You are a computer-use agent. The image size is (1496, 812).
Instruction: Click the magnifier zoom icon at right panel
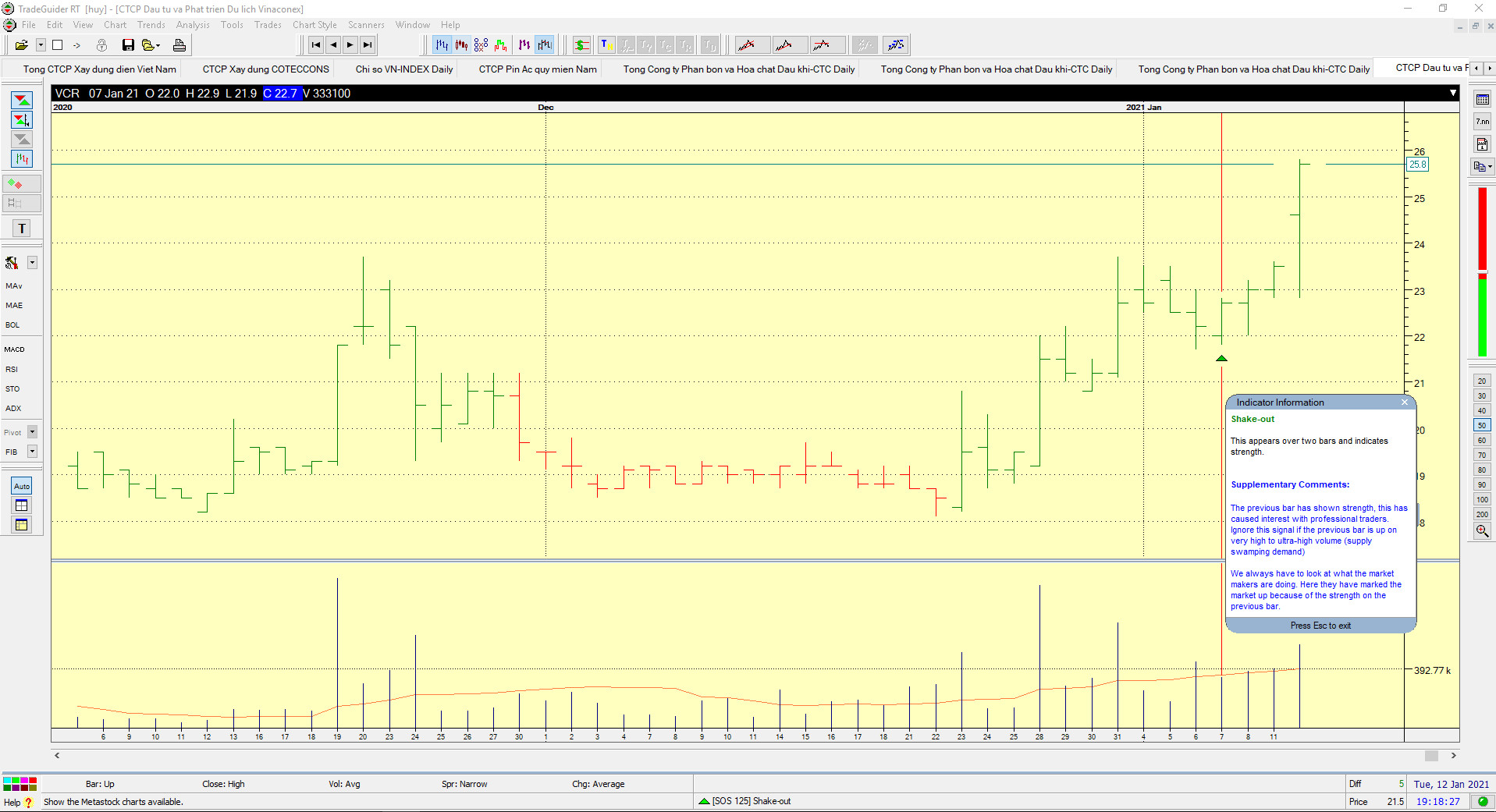1481,531
